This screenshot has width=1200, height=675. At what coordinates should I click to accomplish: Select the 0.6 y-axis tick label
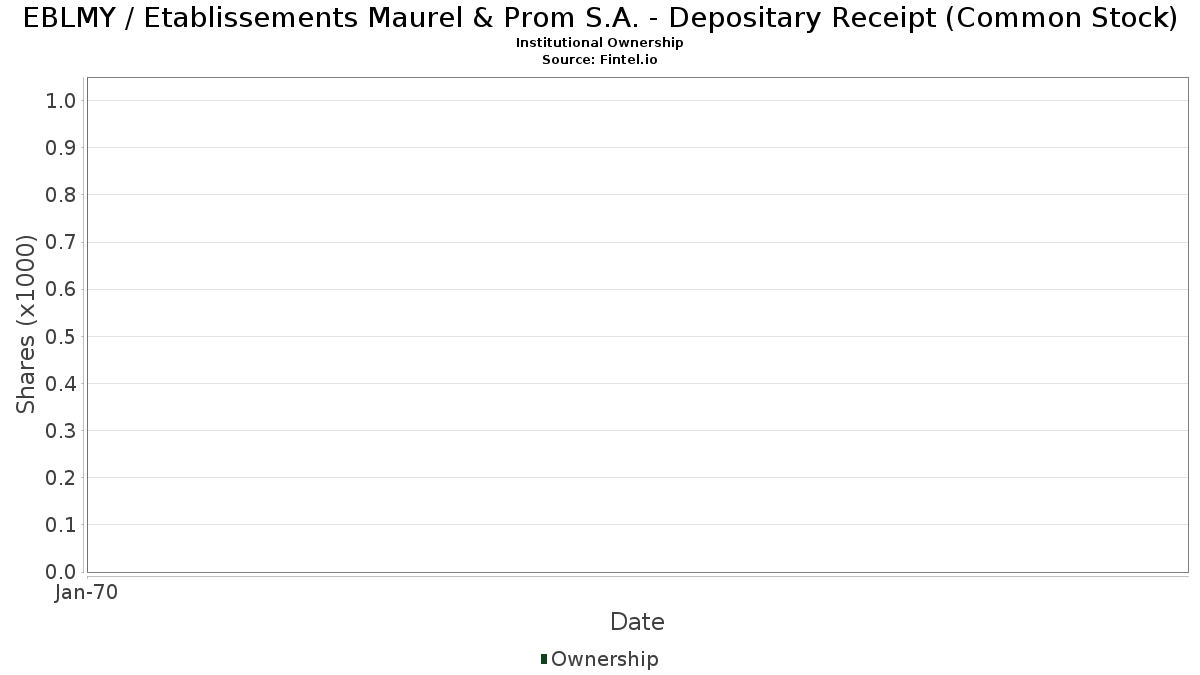[61, 289]
